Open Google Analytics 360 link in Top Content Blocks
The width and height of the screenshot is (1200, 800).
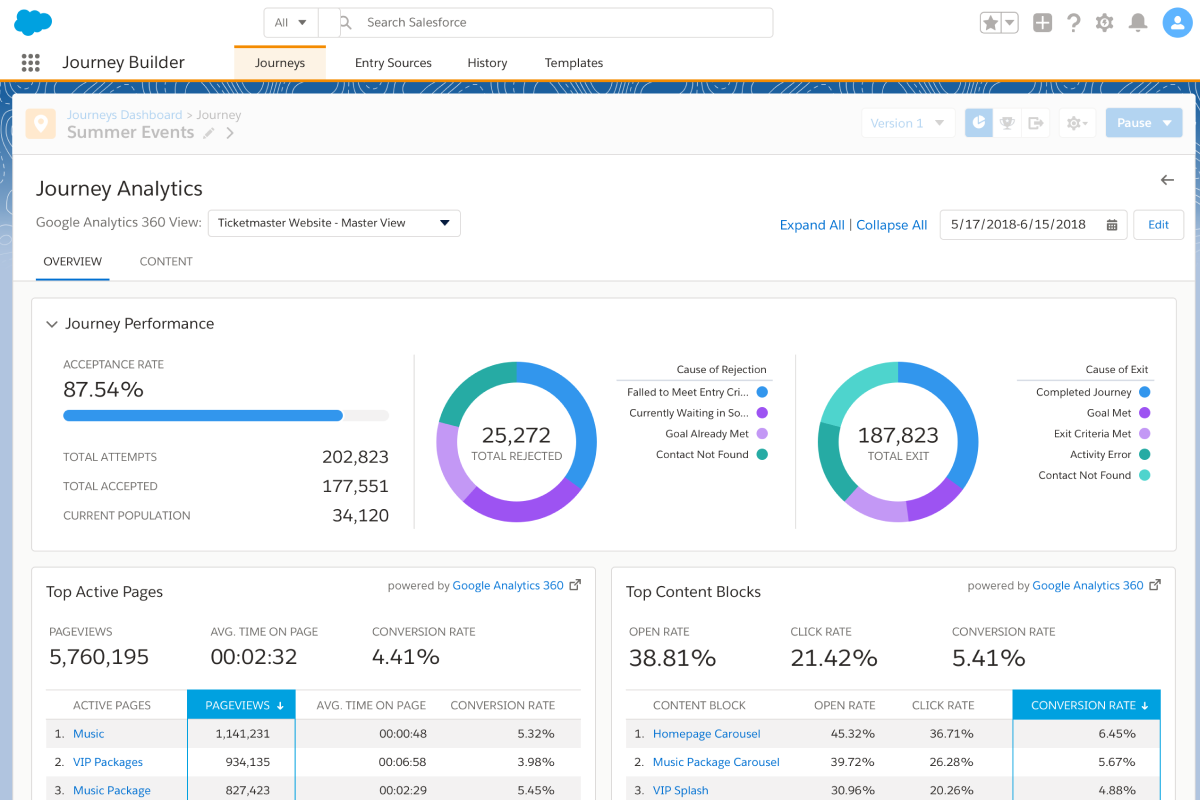click(x=1088, y=586)
